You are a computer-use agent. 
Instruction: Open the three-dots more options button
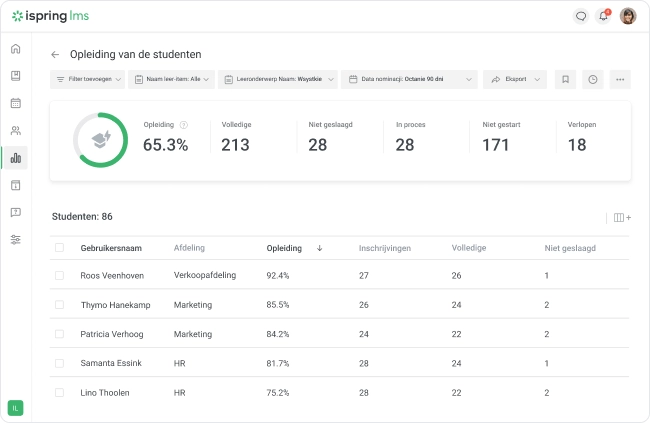tap(620, 79)
